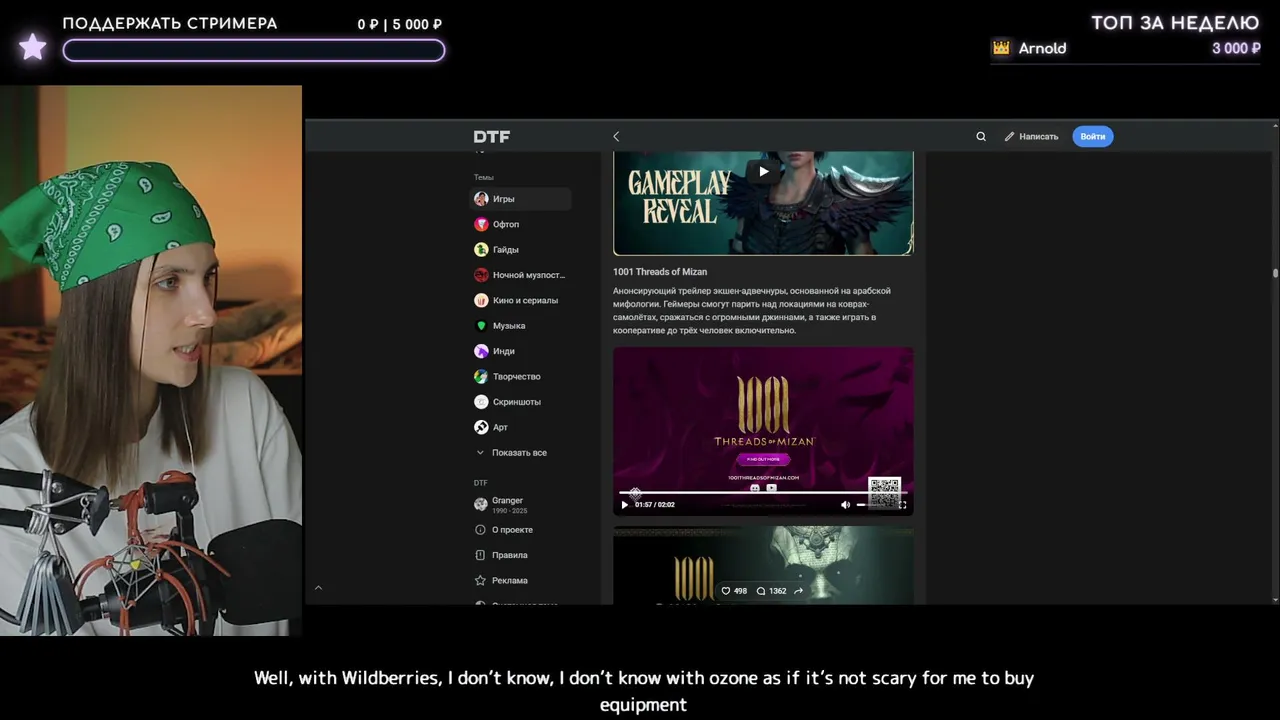The width and height of the screenshot is (1280, 720).
Task: Open search with the magnifier icon
Action: pos(981,137)
